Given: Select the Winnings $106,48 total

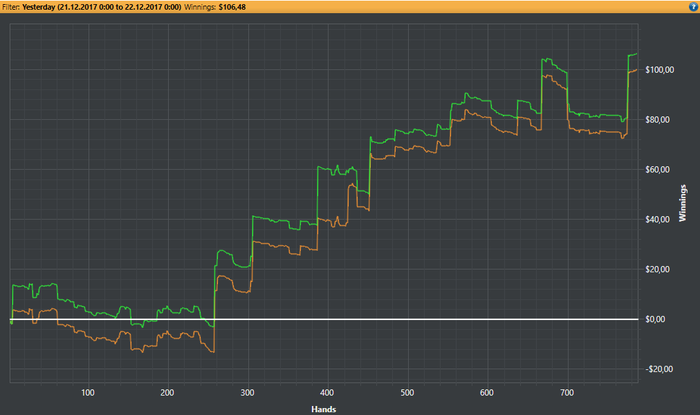Looking at the screenshot, I should click(215, 7).
